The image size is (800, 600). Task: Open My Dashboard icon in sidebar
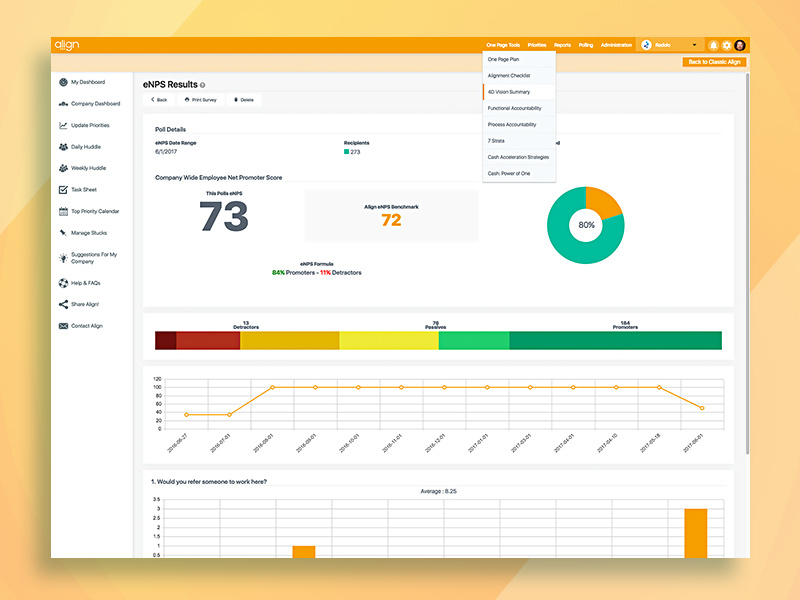(x=63, y=82)
